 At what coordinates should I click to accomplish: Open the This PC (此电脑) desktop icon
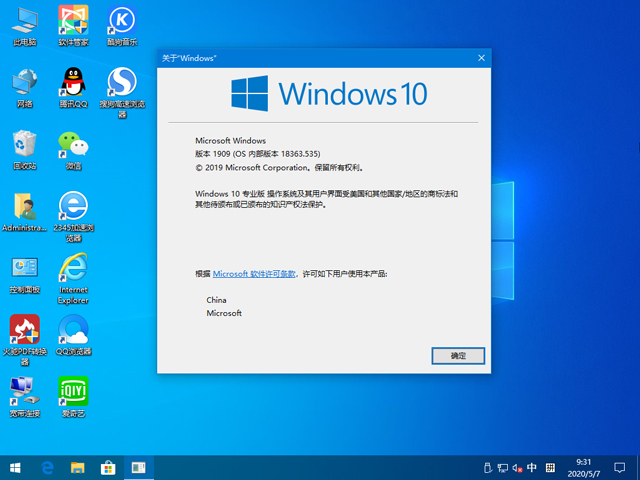[25, 25]
